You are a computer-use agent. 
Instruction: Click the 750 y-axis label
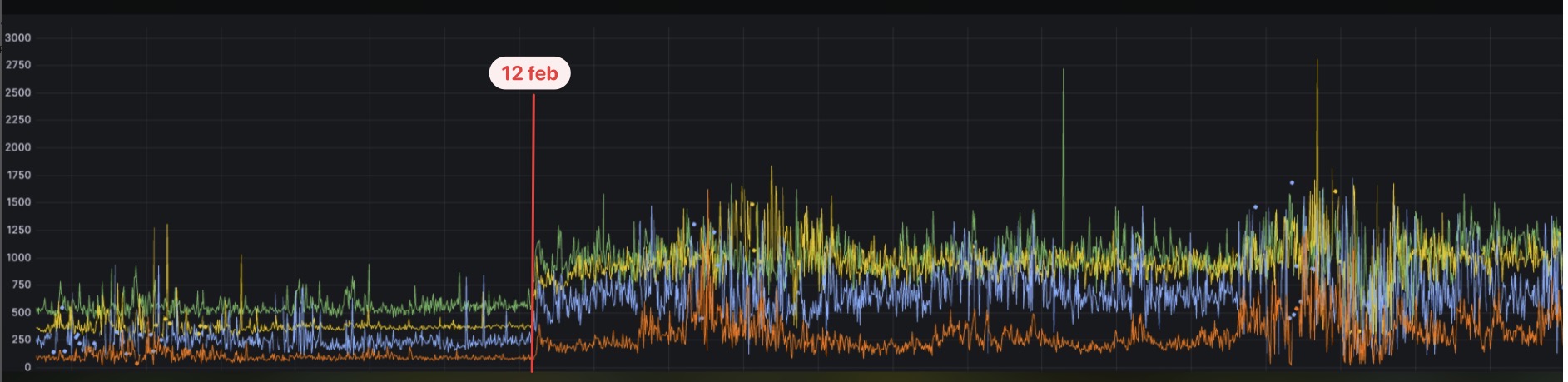(x=21, y=285)
